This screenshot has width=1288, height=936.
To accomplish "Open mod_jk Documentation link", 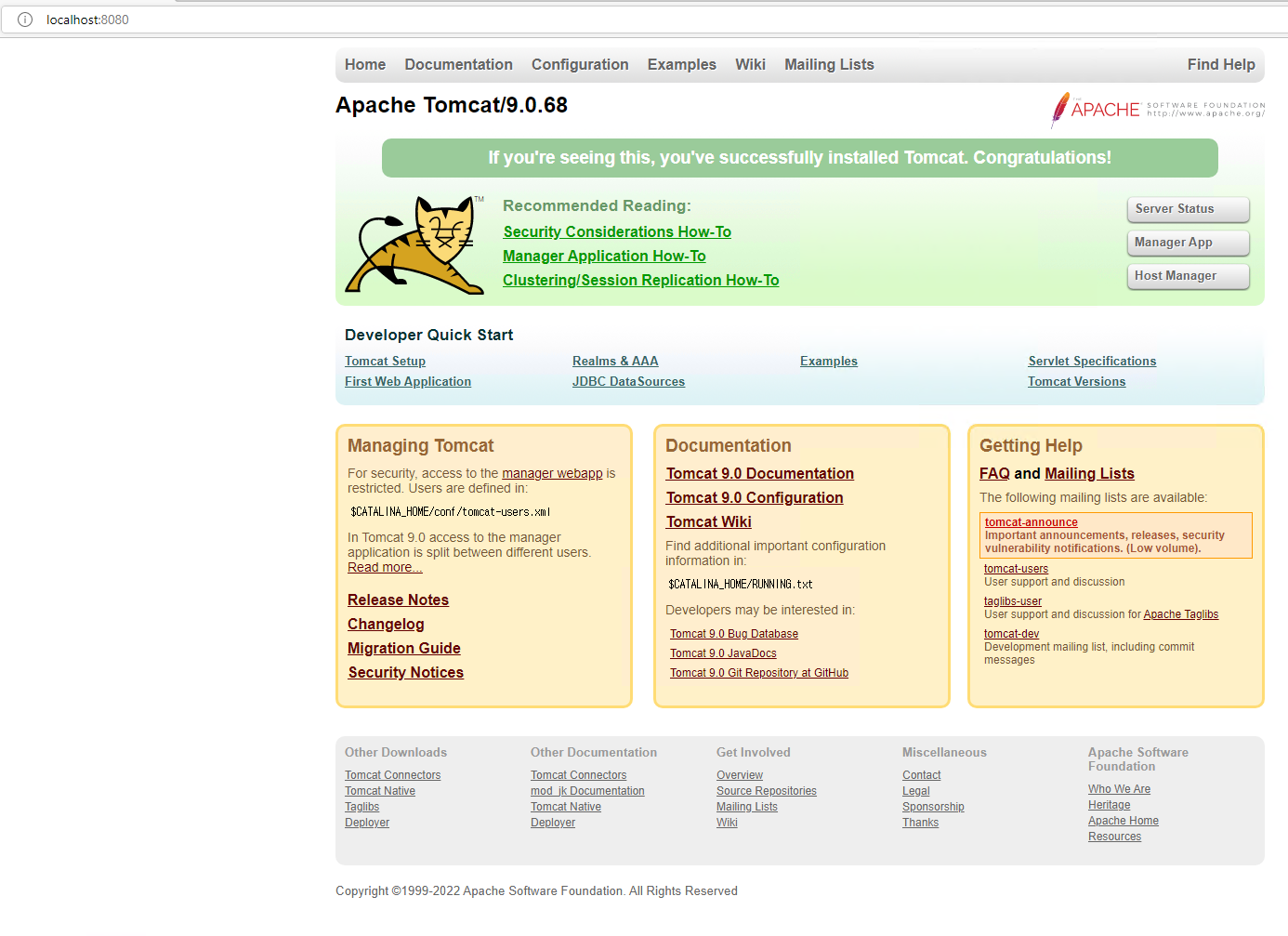I will pyautogui.click(x=587, y=791).
